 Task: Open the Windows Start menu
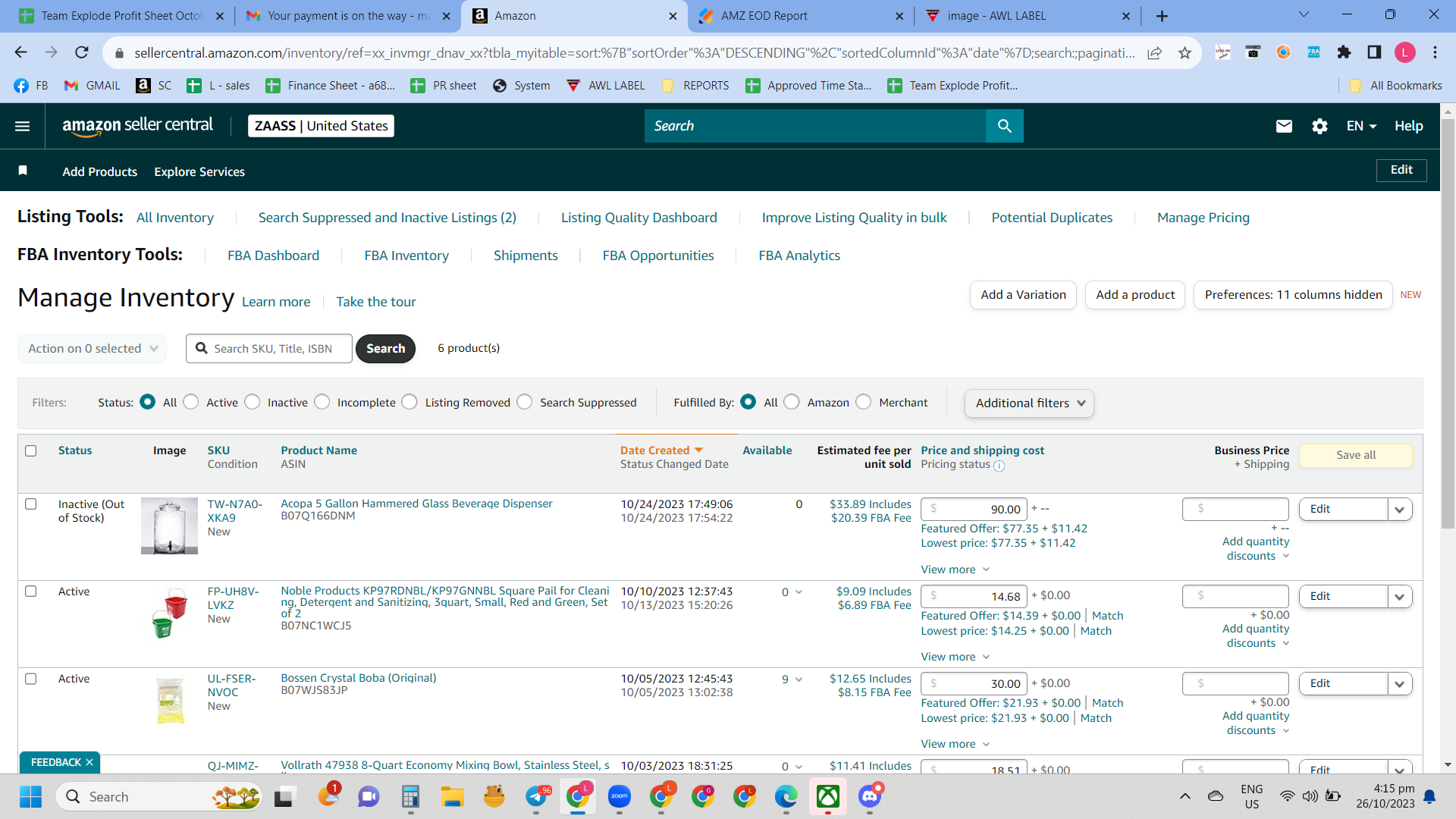point(30,796)
